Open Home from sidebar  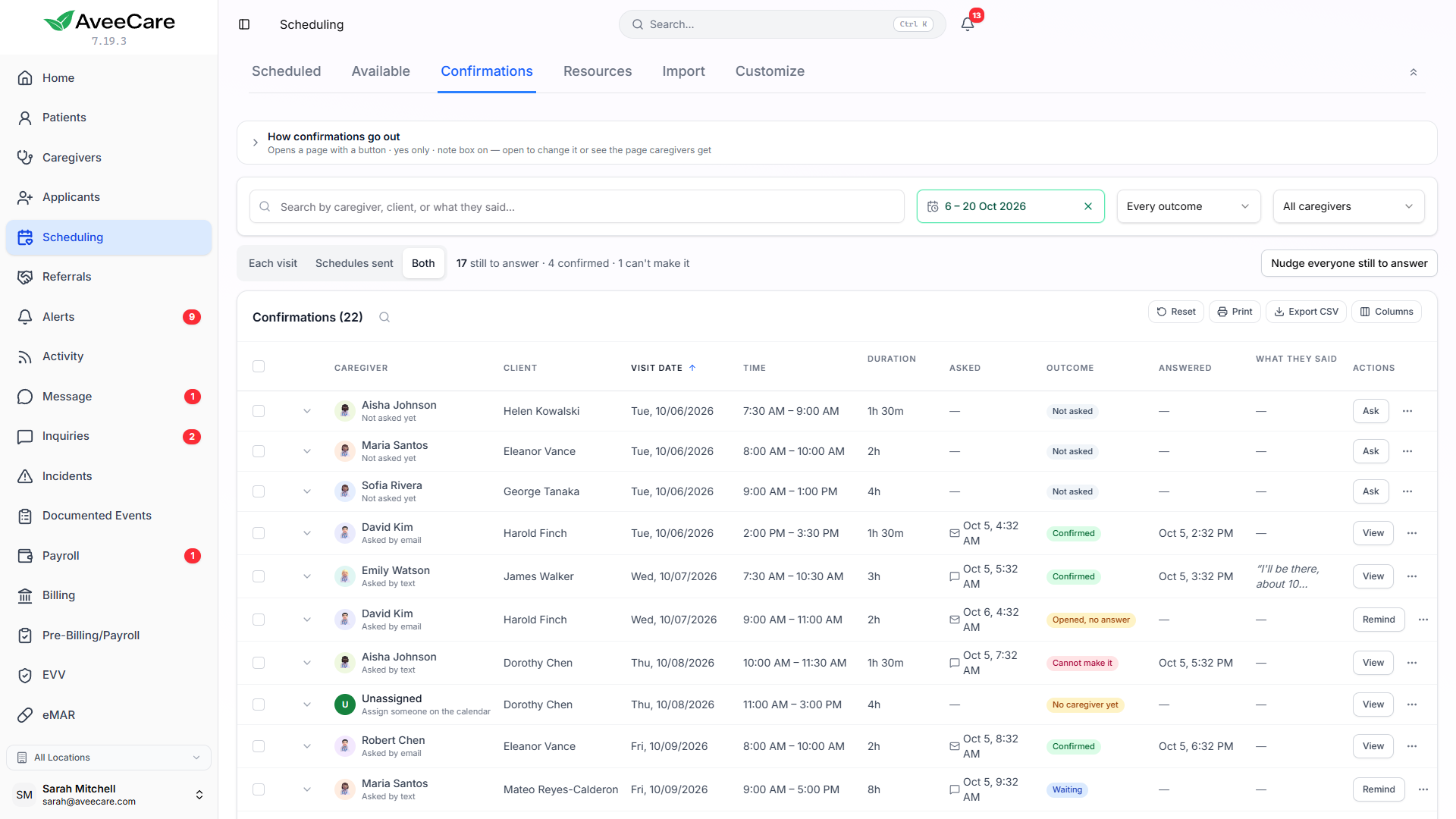click(108, 78)
